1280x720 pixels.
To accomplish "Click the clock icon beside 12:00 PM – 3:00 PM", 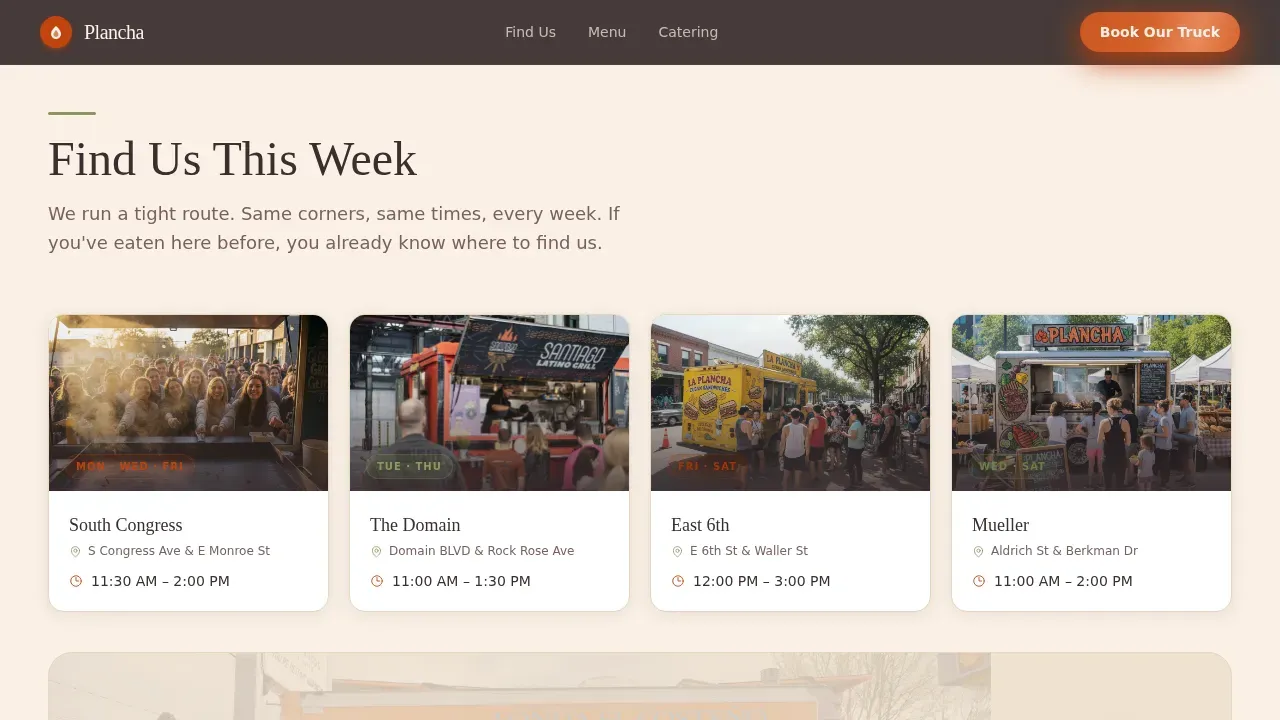I will [678, 581].
